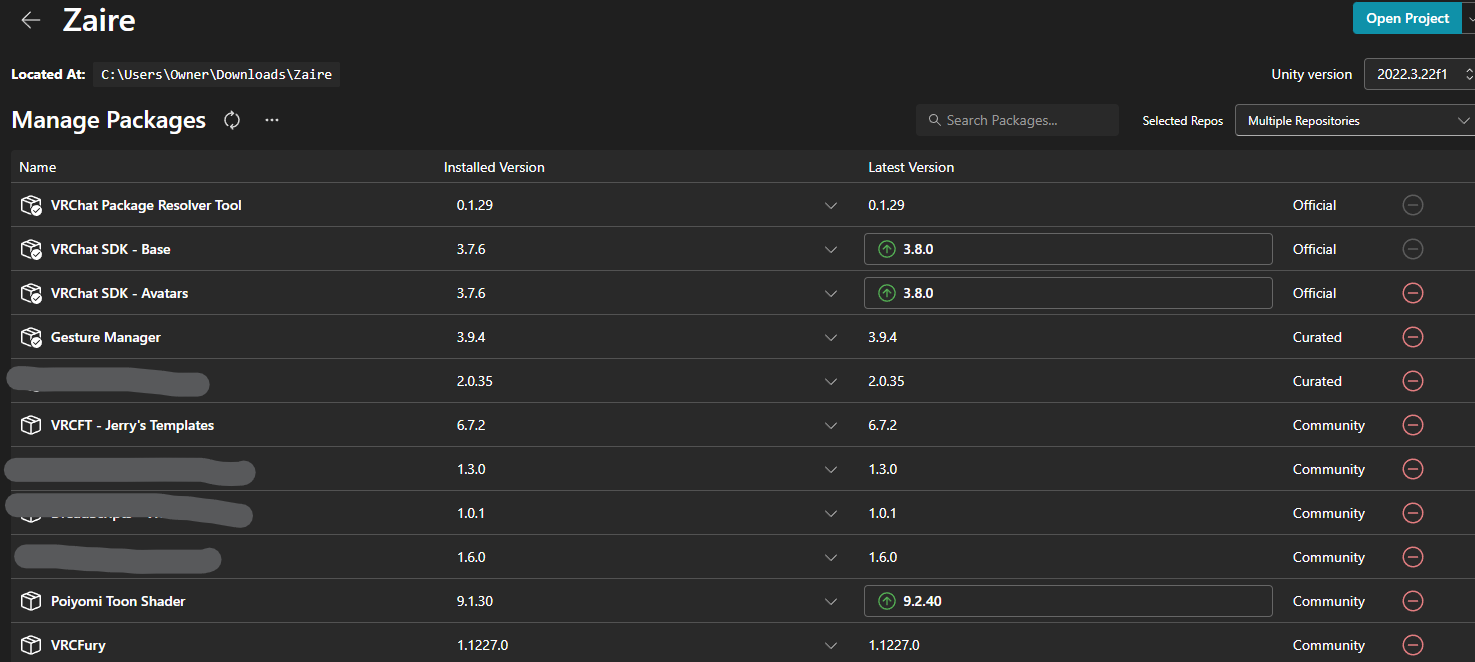Open version dropdown for Gesture Manager

click(831, 338)
